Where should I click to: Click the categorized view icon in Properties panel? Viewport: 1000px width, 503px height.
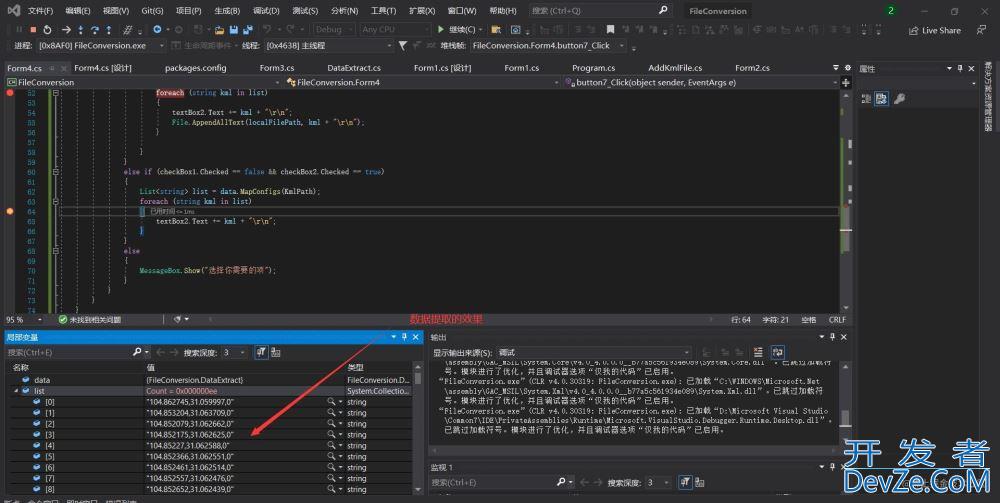coord(866,99)
